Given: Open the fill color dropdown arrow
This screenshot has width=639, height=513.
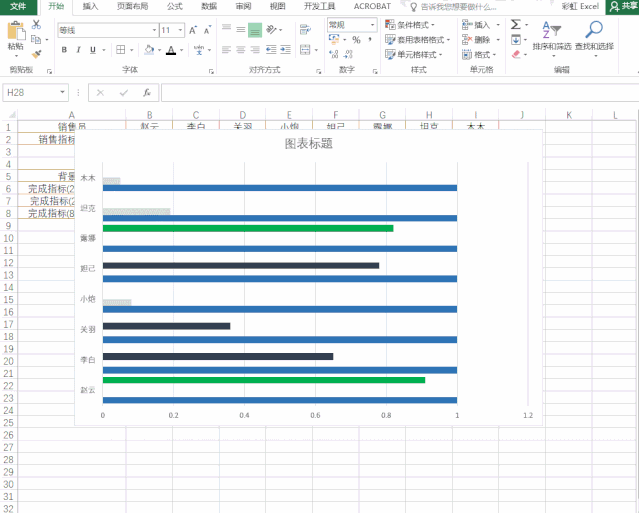Looking at the screenshot, I should coord(159,50).
